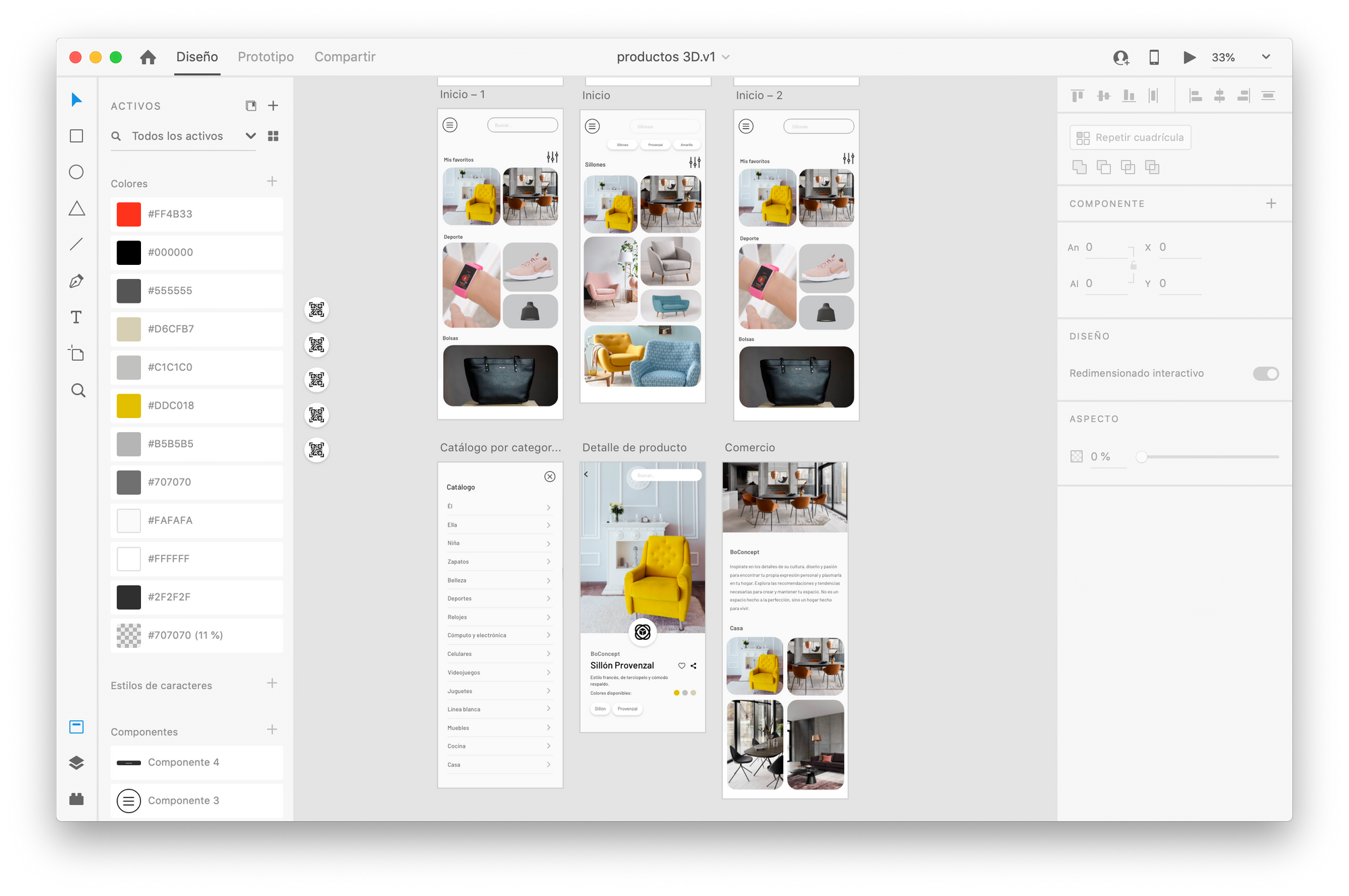The image size is (1349, 896).
Task: Click the Repetir cuadrícula button
Action: pyautogui.click(x=1130, y=138)
